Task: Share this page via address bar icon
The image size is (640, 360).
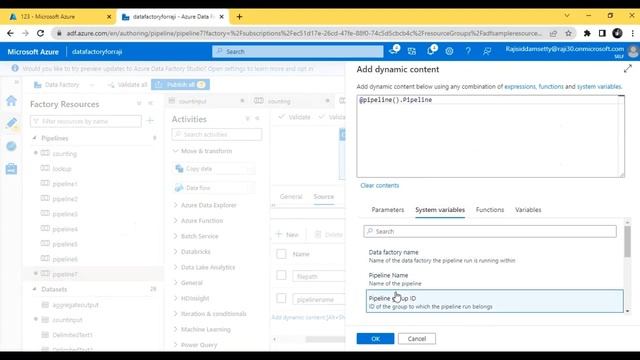Action: coord(553,33)
